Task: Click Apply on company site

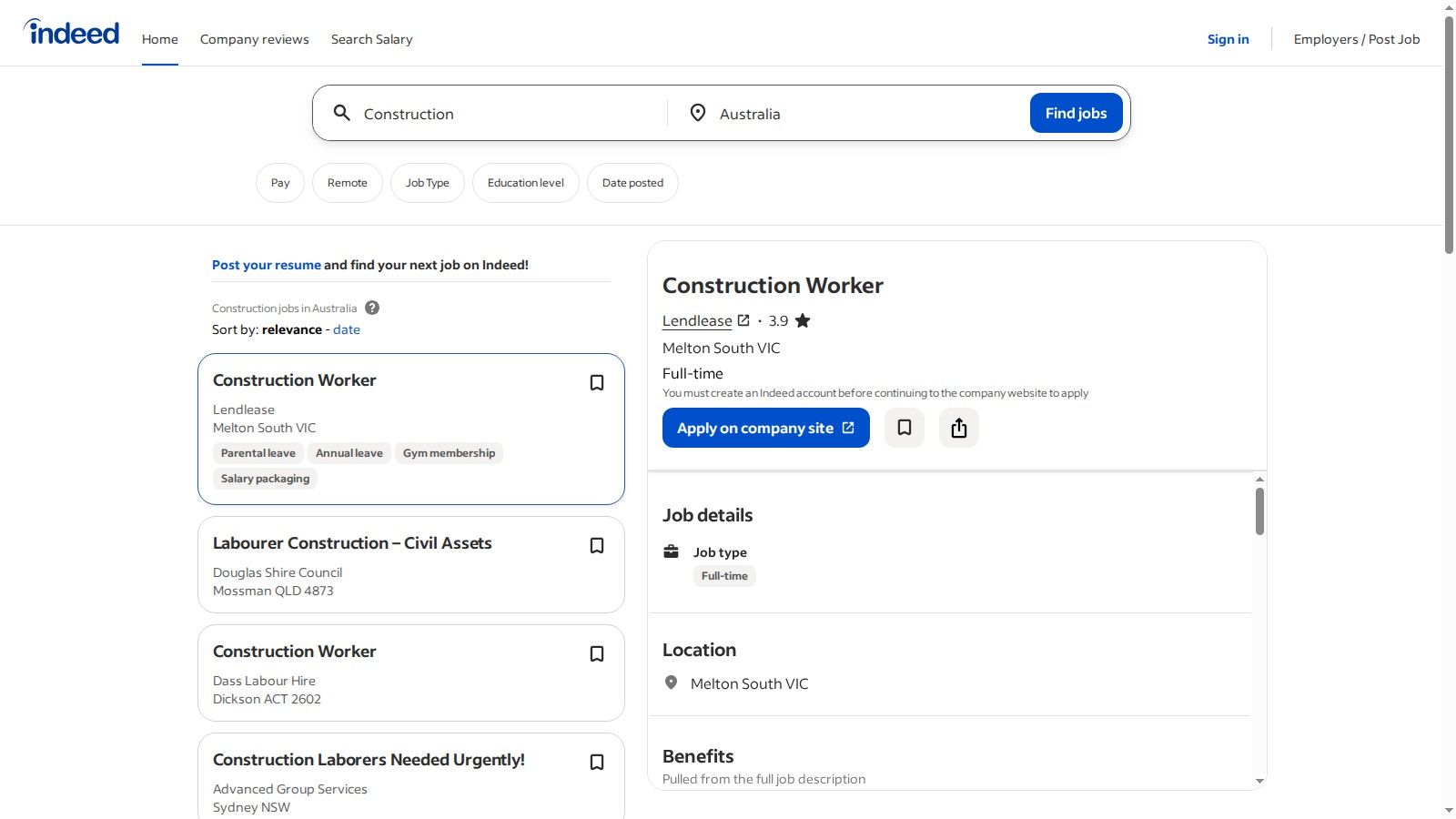Action: click(x=765, y=428)
